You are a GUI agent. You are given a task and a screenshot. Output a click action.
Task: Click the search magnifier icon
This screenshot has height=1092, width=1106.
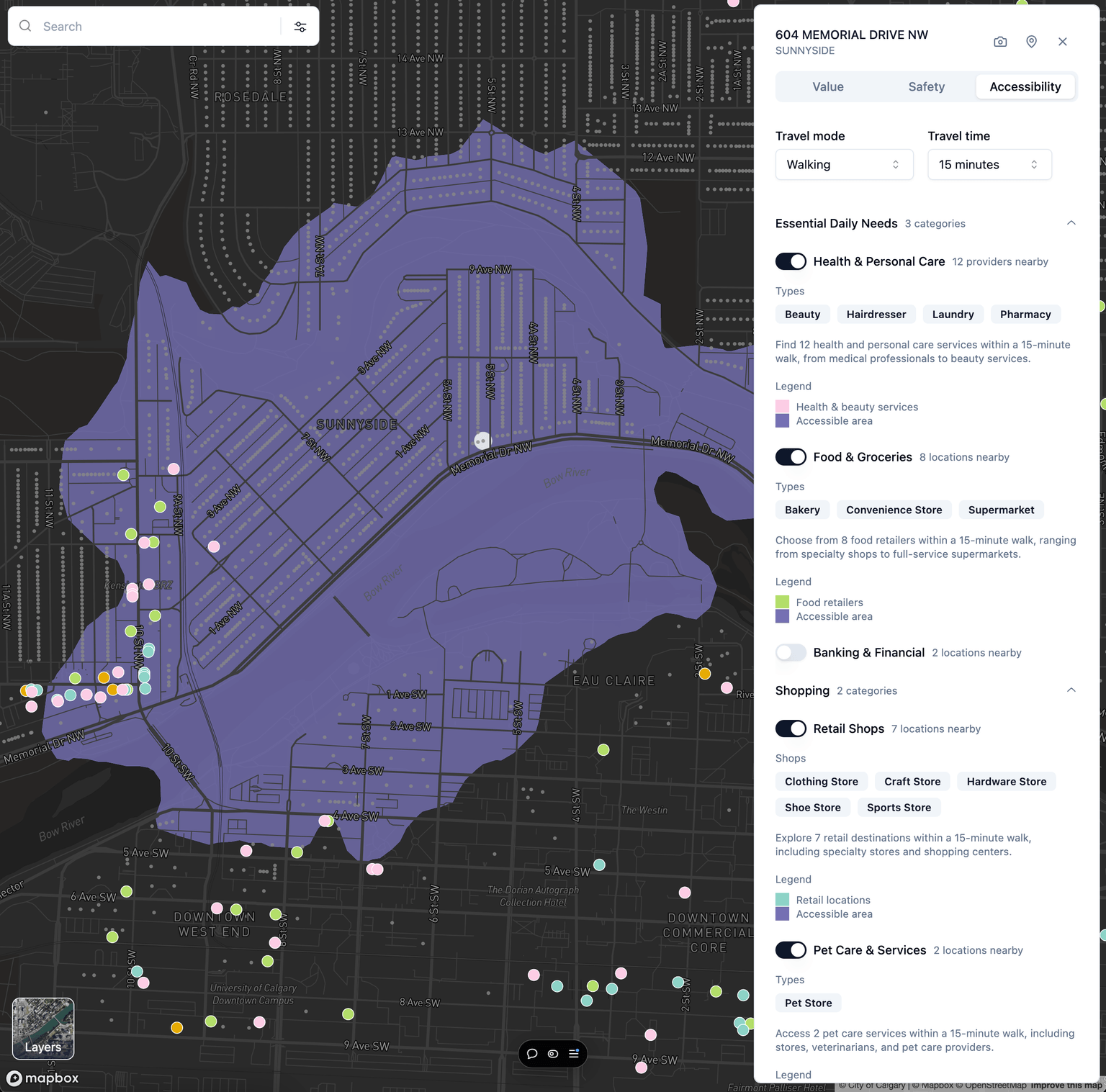click(x=25, y=26)
